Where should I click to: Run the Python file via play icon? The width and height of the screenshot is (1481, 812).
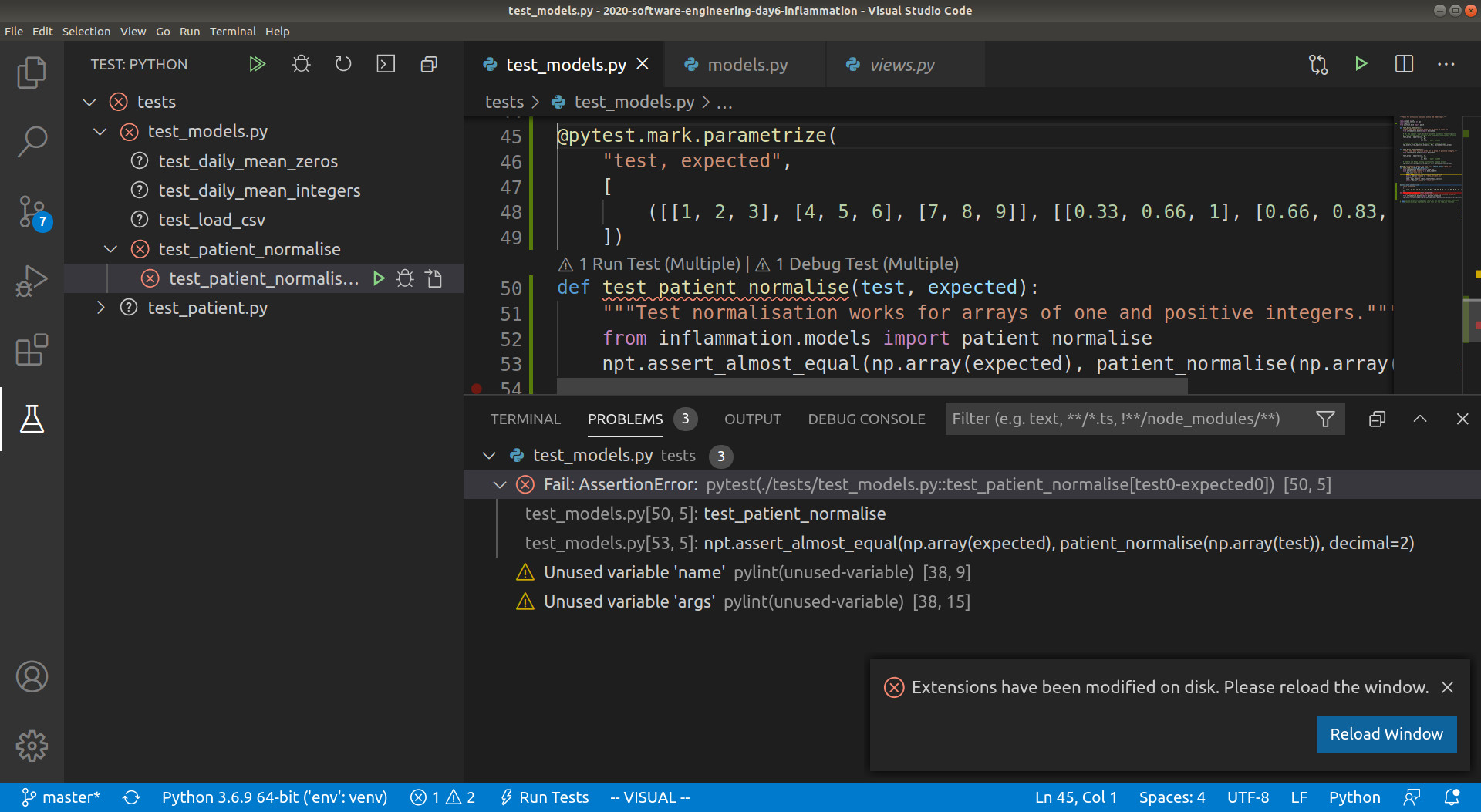(1361, 64)
